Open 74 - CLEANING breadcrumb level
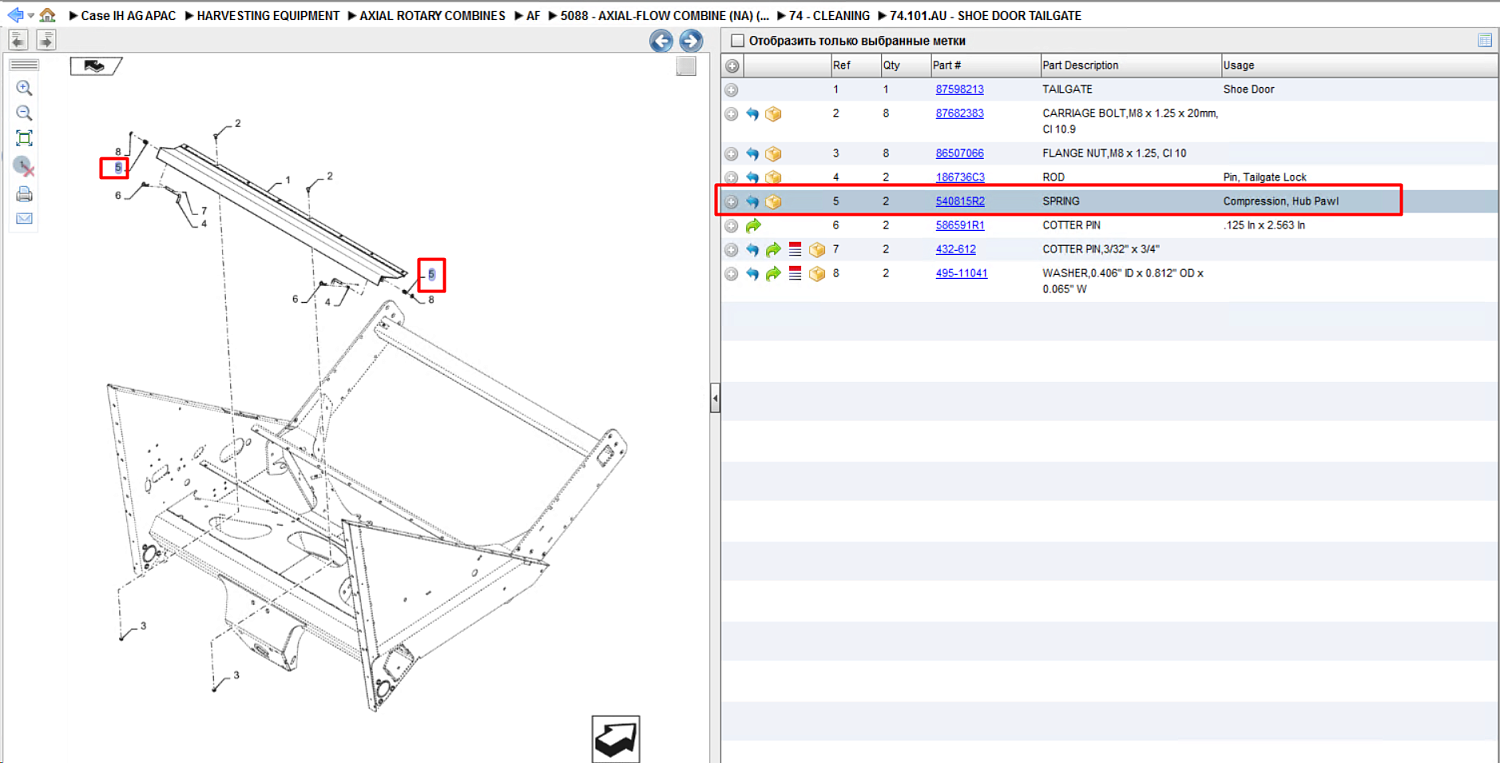1500x763 pixels. [829, 16]
